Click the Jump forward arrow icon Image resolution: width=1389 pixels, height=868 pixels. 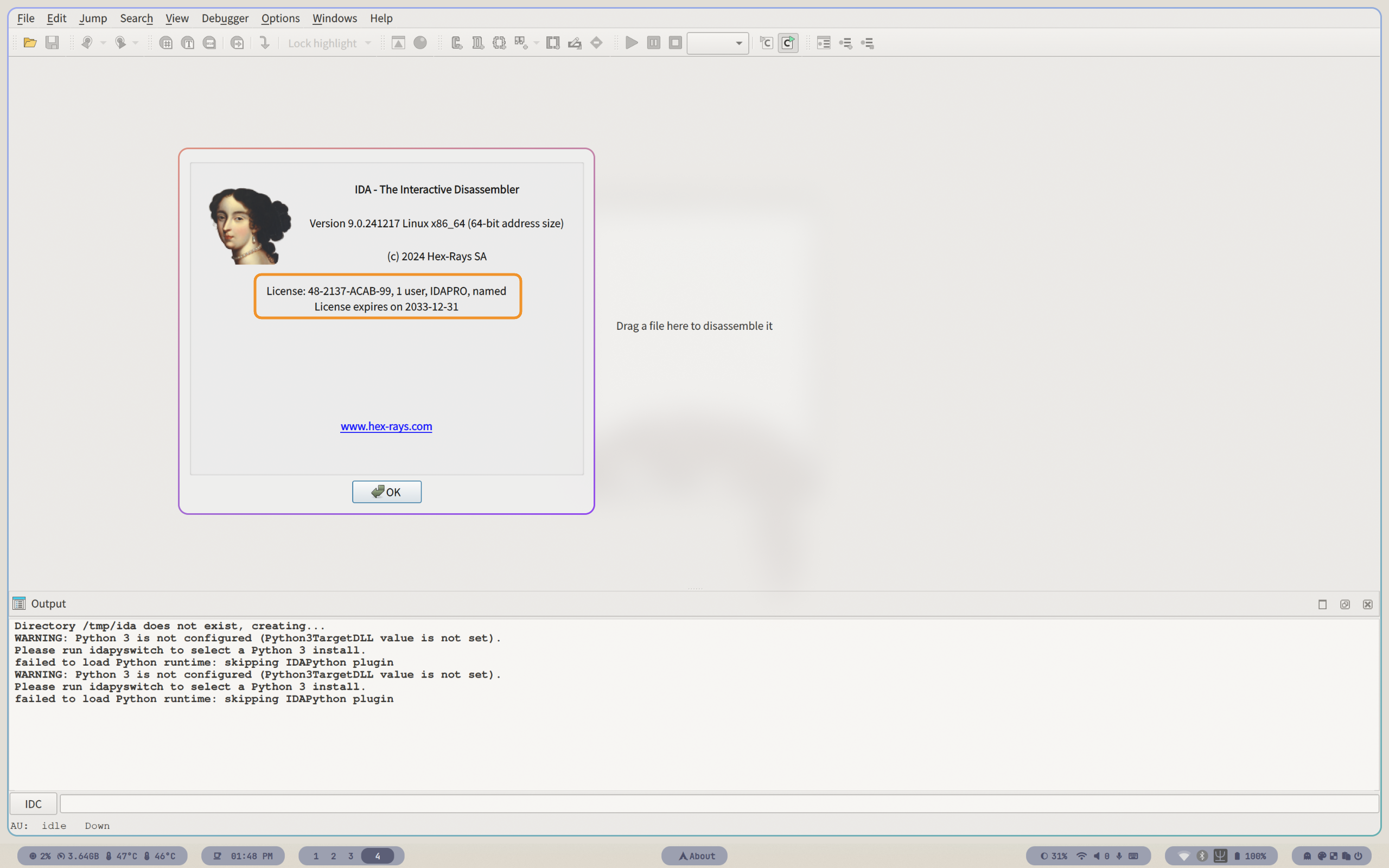click(120, 42)
